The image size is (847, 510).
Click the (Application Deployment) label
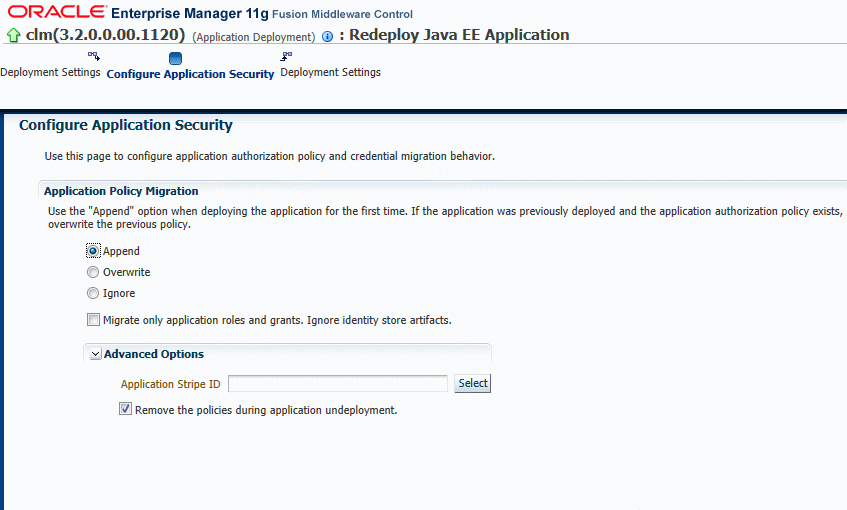[x=254, y=37]
